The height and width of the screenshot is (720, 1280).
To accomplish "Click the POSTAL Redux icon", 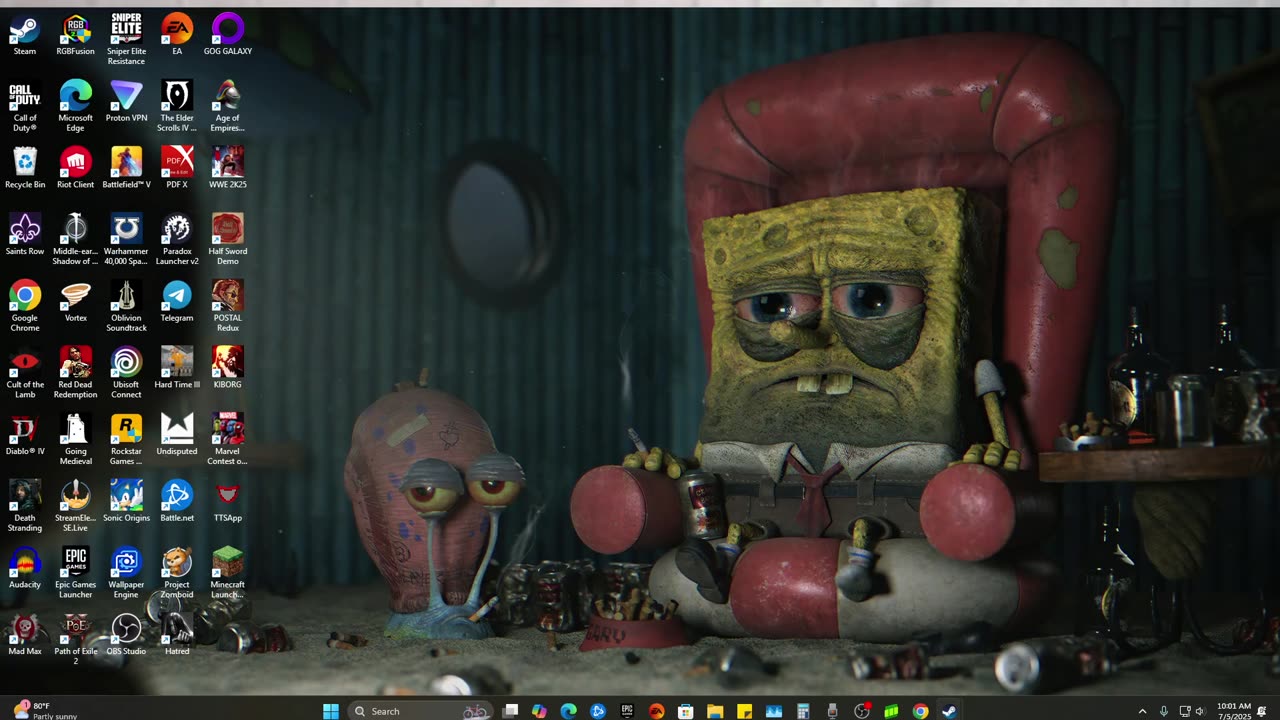I will coord(228,307).
